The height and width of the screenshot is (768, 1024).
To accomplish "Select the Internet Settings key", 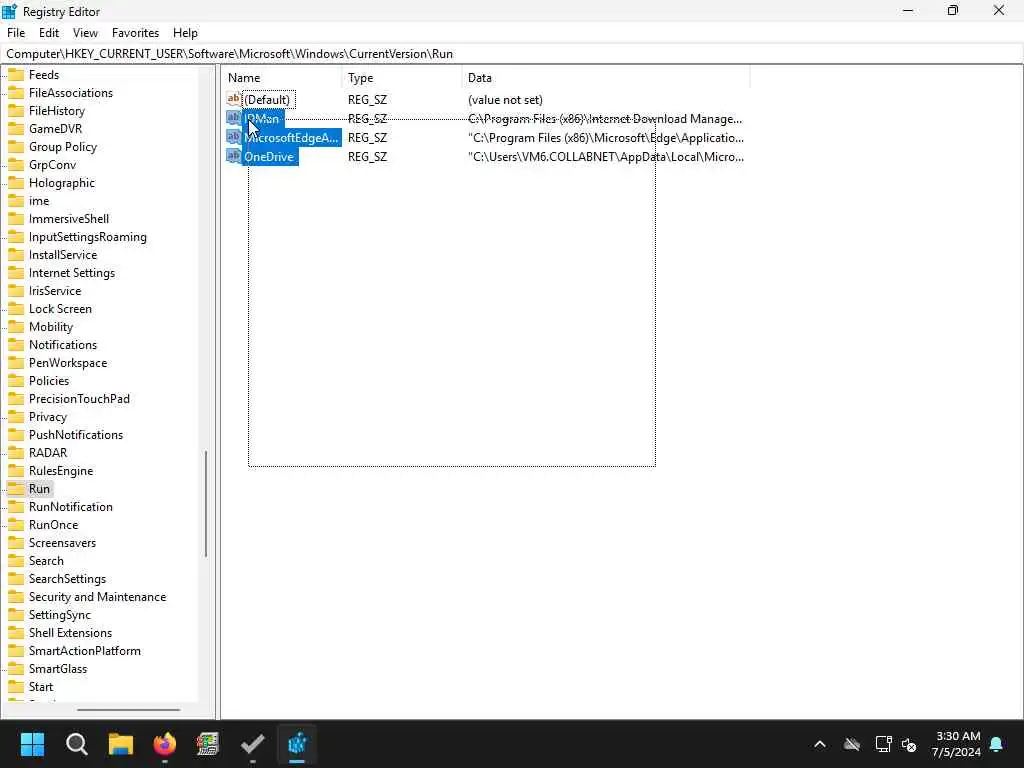I will point(72,273).
